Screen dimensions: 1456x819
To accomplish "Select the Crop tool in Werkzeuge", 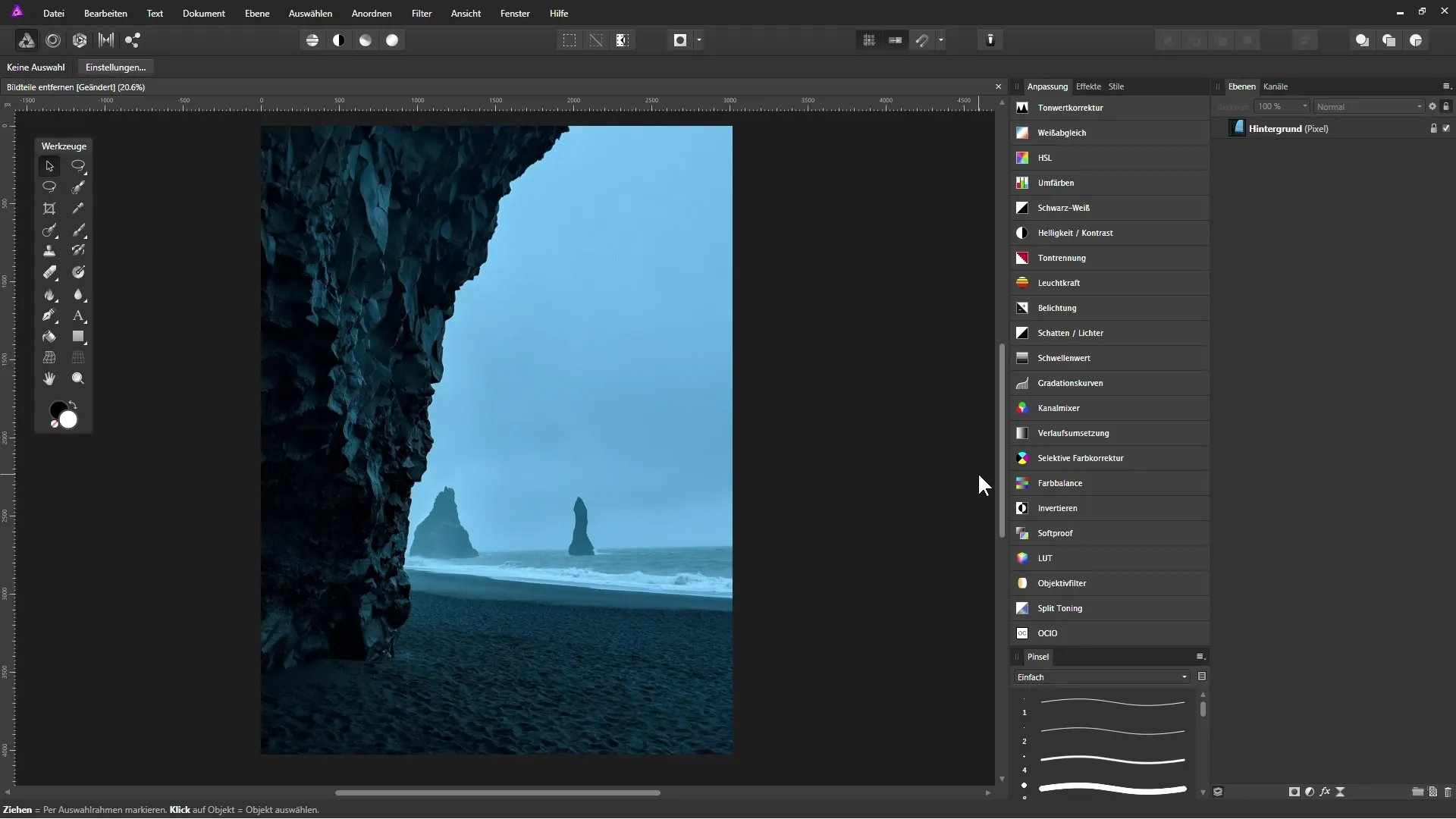I will point(49,209).
